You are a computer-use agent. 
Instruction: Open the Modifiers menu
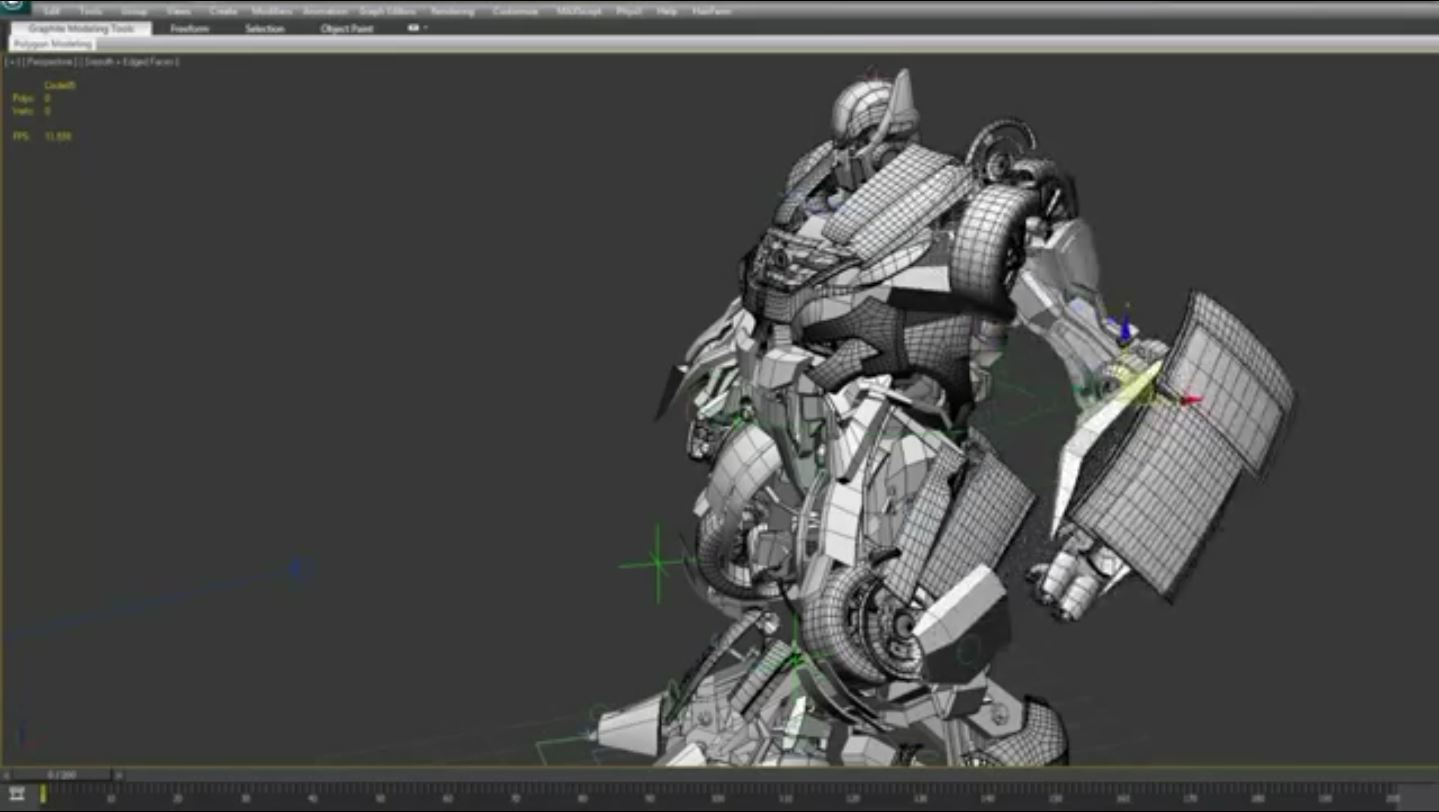pyautogui.click(x=272, y=12)
